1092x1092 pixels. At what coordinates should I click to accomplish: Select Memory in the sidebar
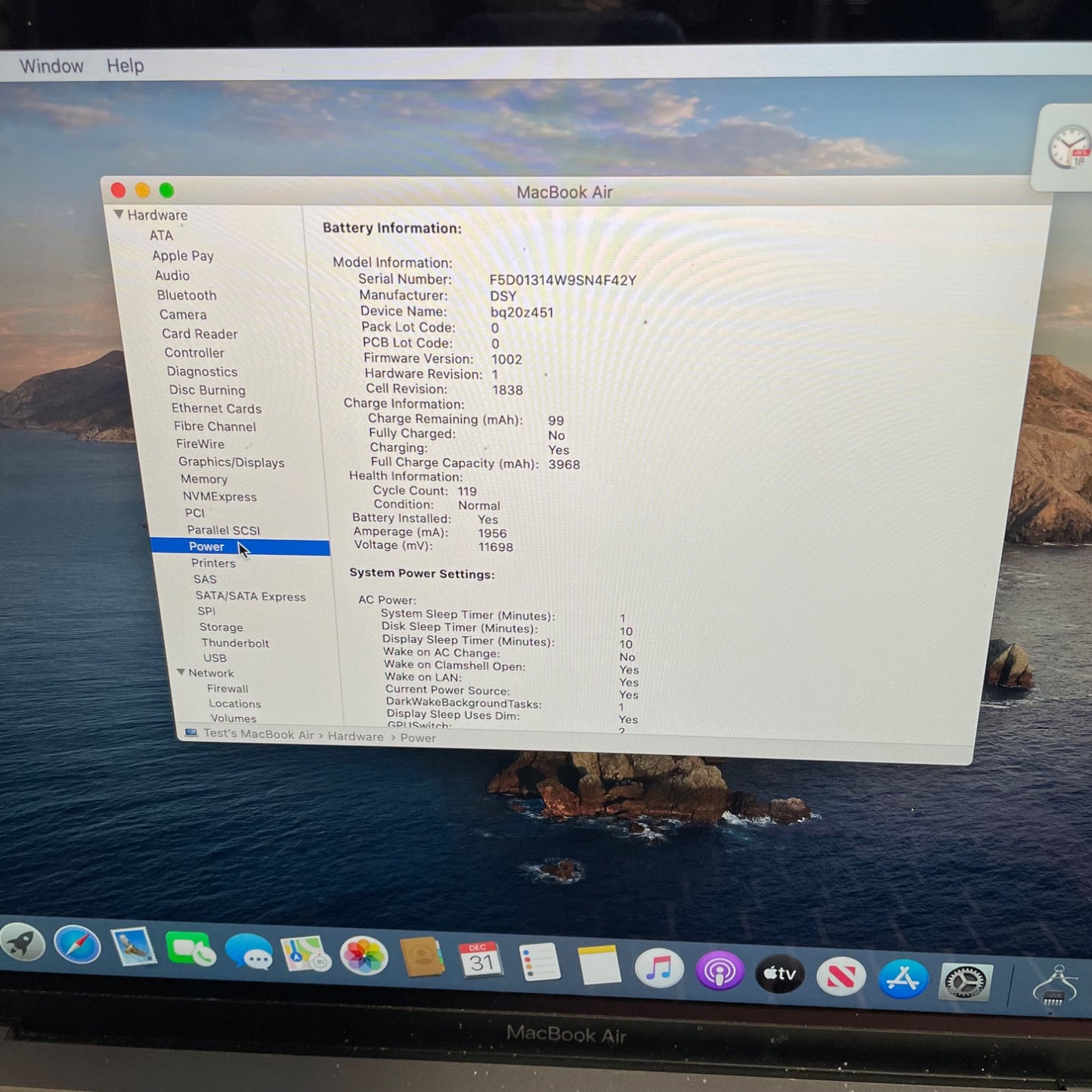coord(204,479)
